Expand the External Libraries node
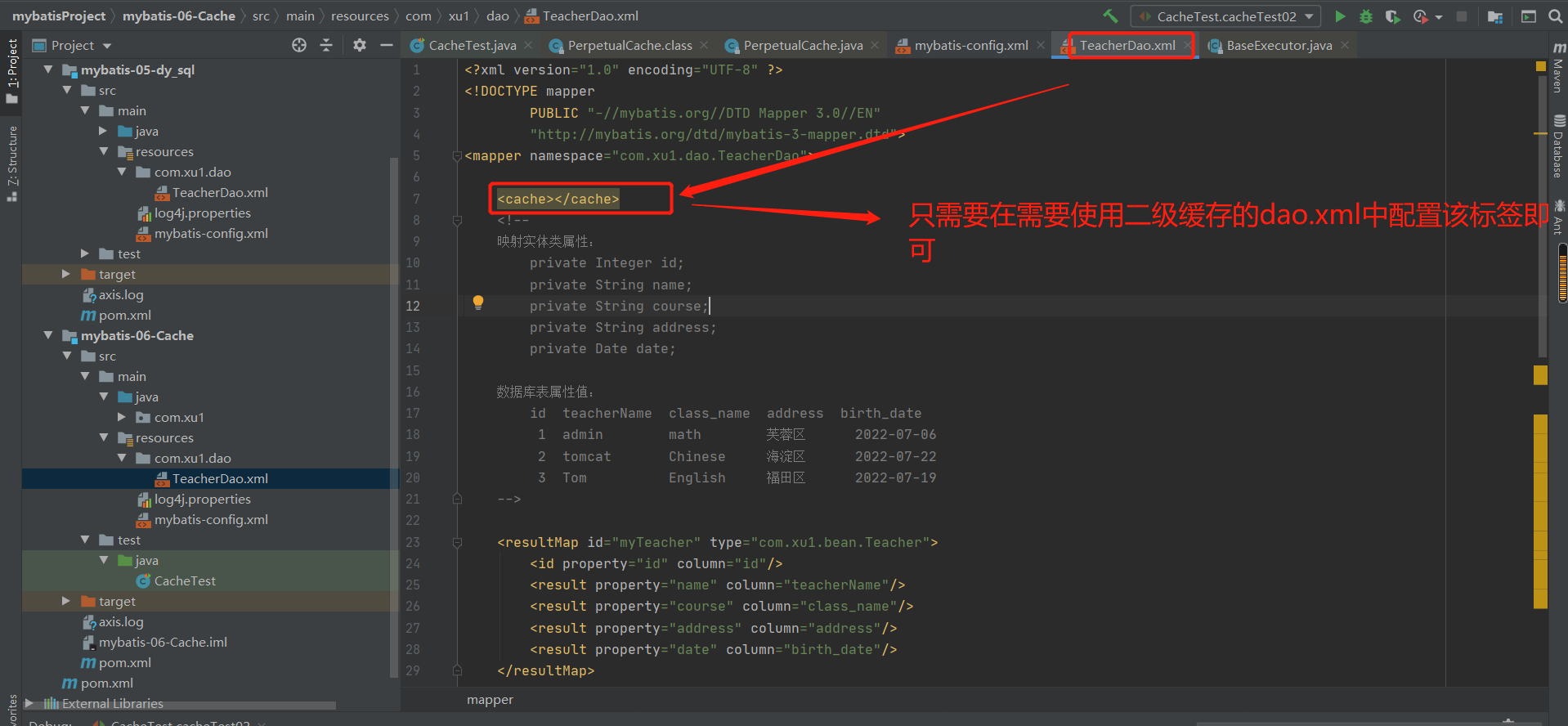 tap(29, 703)
